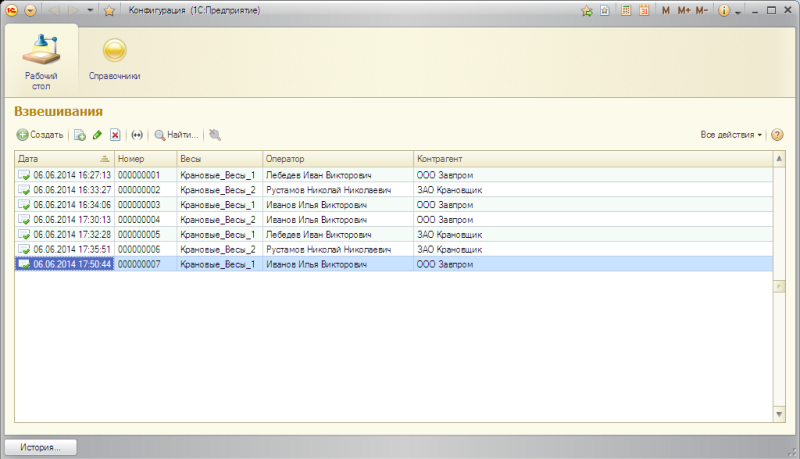Click the M+ memory add button
Screen dimensions: 800x459
684,11
